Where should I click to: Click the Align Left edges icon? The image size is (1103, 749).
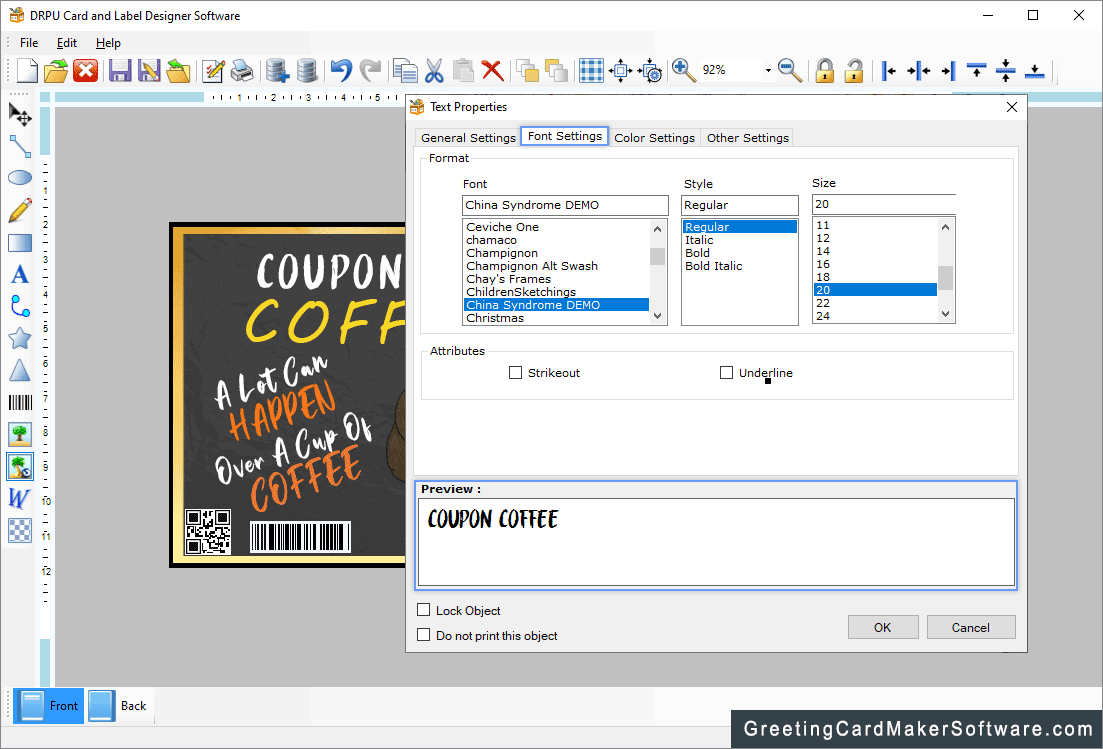[x=889, y=70]
